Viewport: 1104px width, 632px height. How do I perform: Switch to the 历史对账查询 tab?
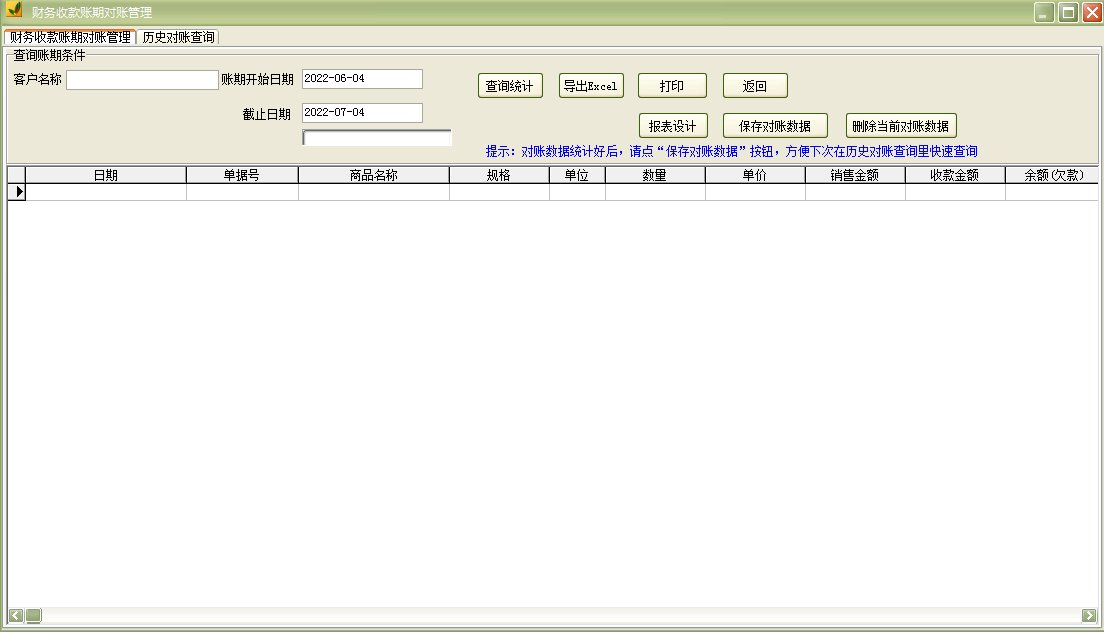pyautogui.click(x=178, y=37)
